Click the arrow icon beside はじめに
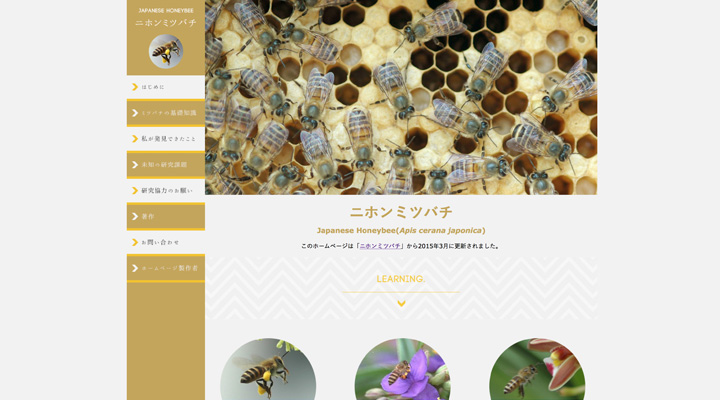This screenshot has width=720, height=400. point(135,87)
